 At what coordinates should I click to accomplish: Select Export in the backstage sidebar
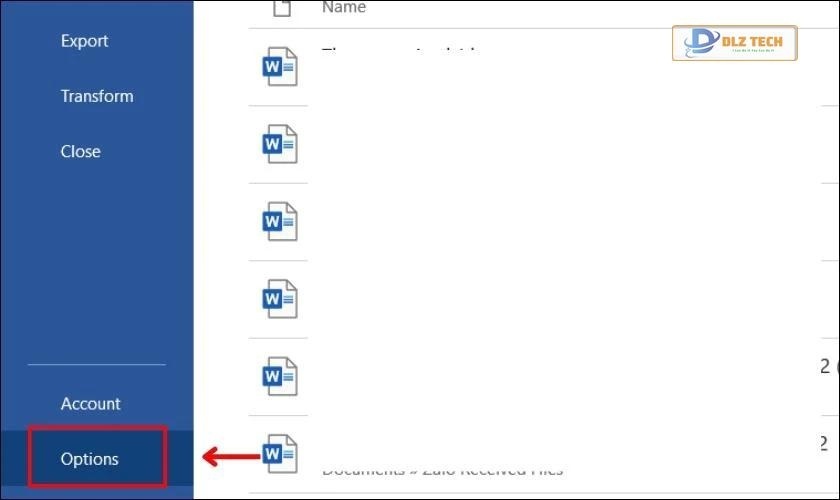[84, 41]
